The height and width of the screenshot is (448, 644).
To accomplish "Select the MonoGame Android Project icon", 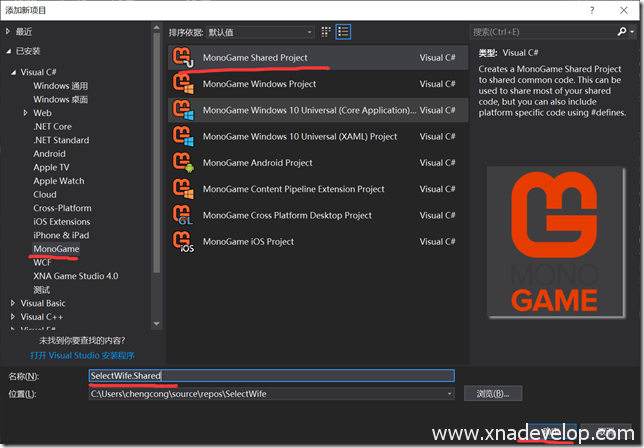I will (184, 162).
